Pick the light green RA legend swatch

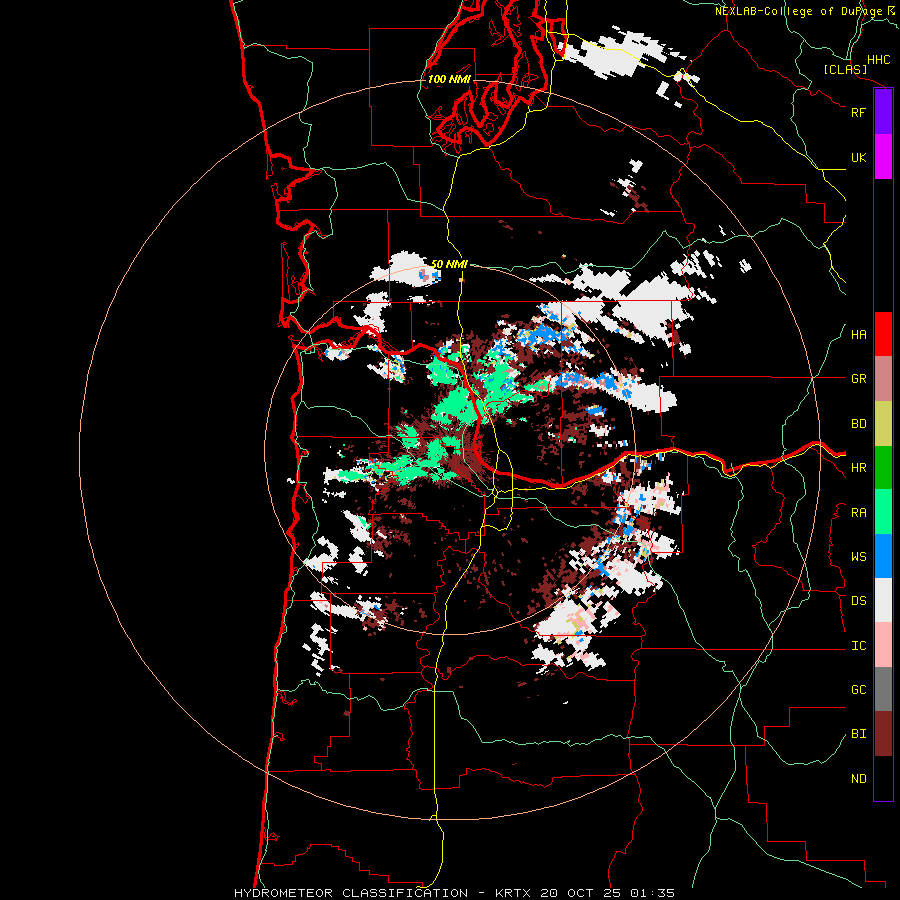[883, 512]
